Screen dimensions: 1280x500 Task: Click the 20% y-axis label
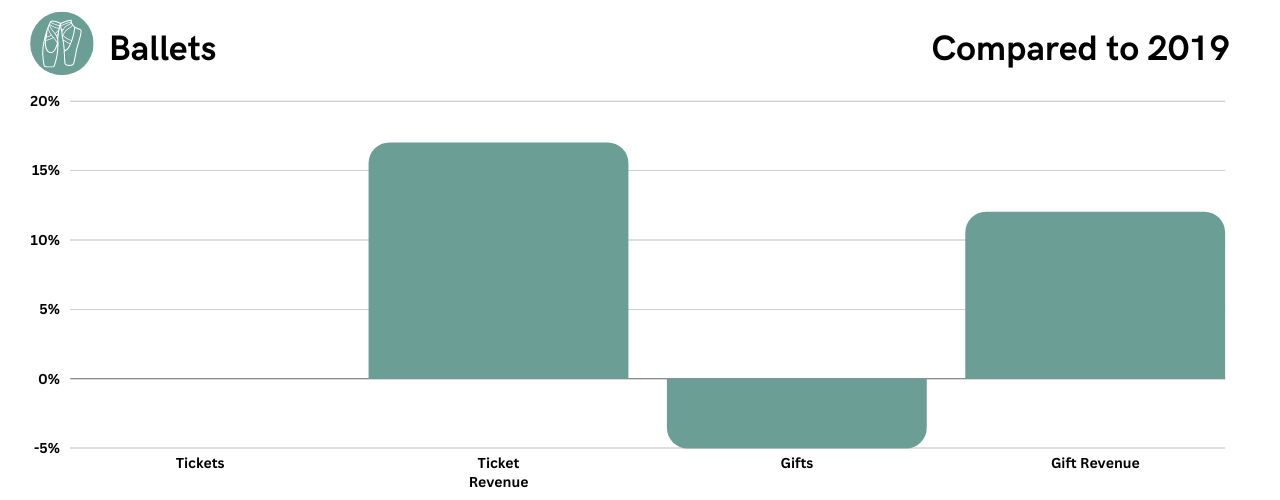[x=46, y=101]
